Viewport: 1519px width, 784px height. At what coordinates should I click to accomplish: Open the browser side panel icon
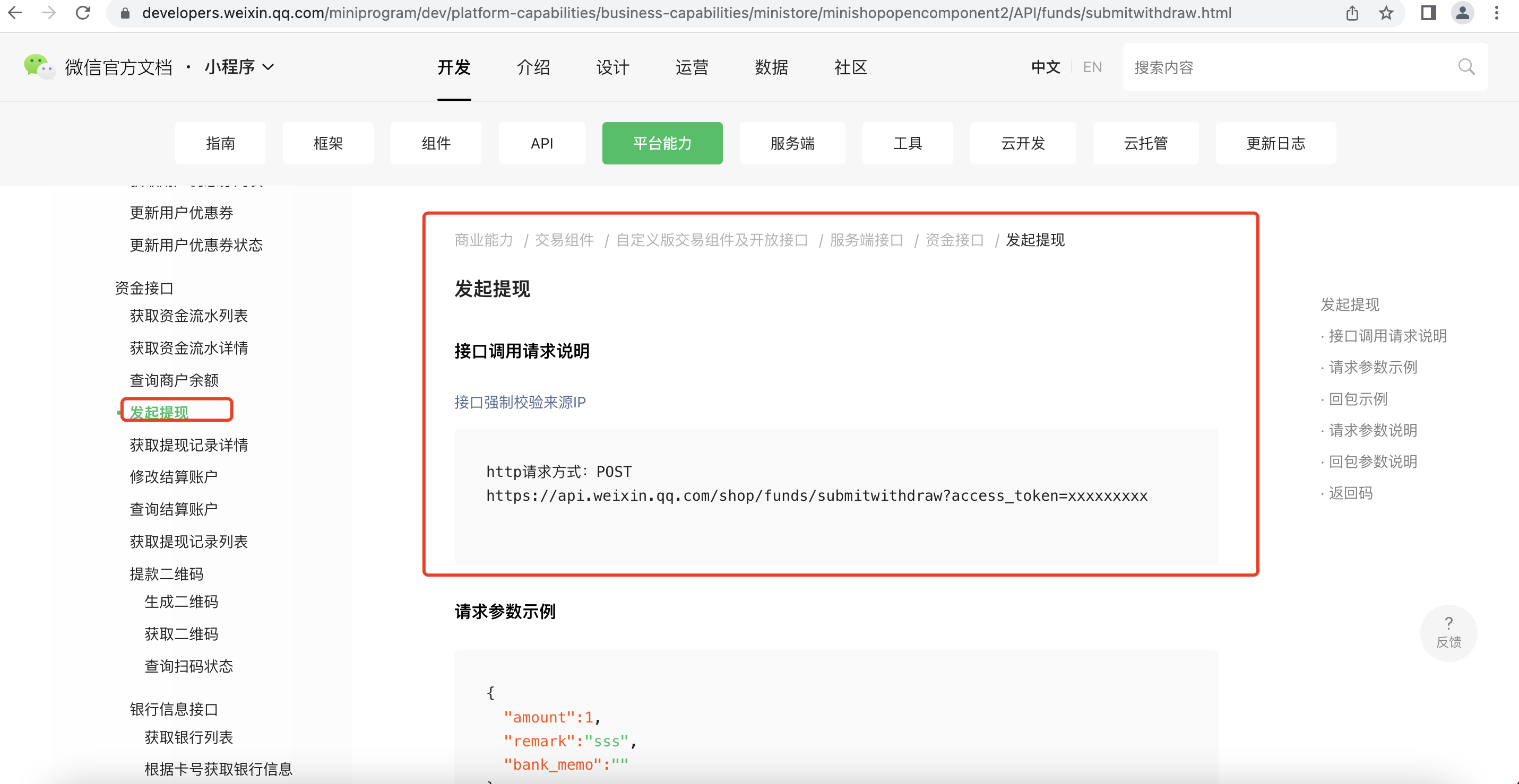[1428, 12]
